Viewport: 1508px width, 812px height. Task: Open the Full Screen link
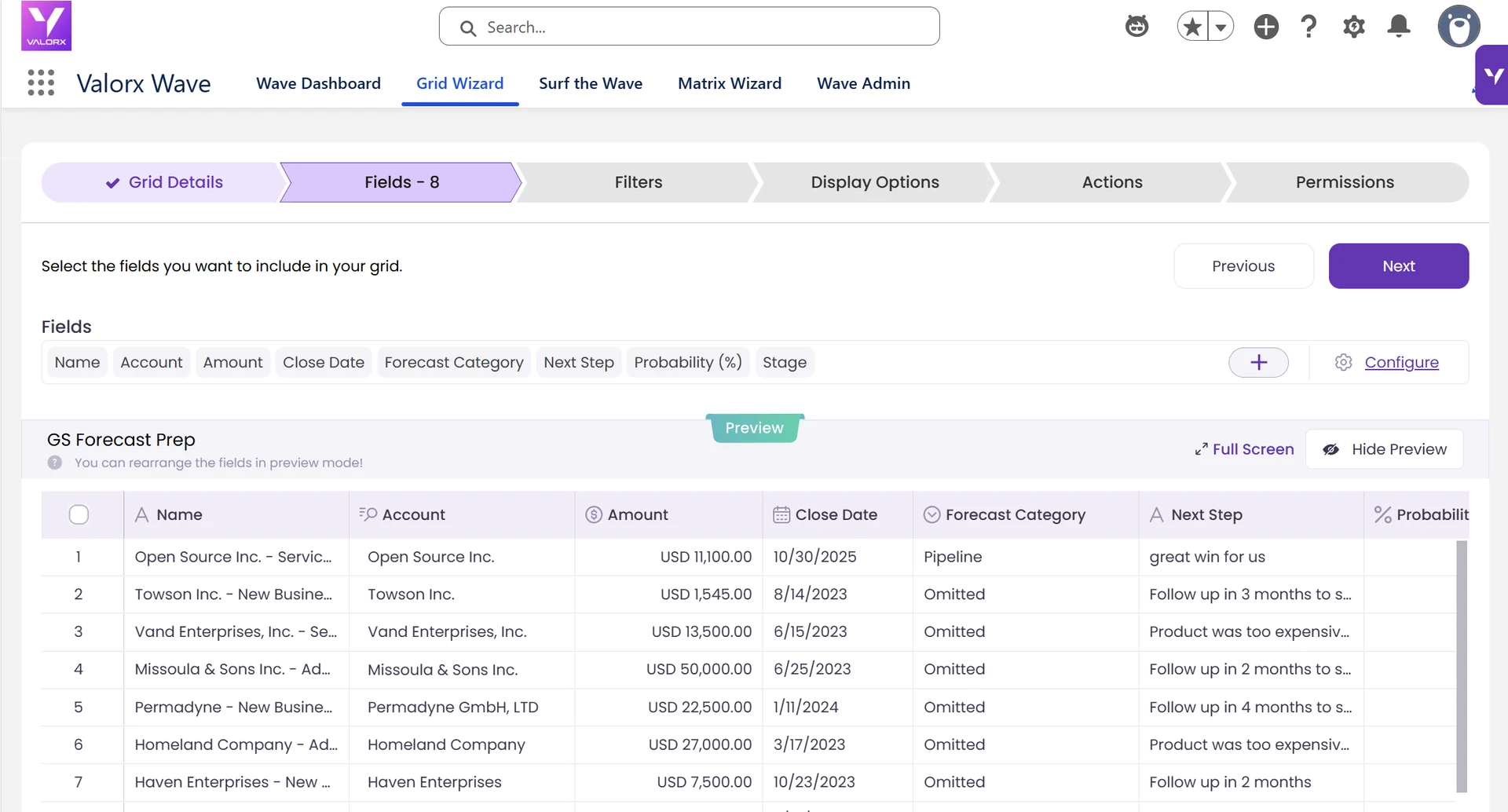[x=1253, y=449]
